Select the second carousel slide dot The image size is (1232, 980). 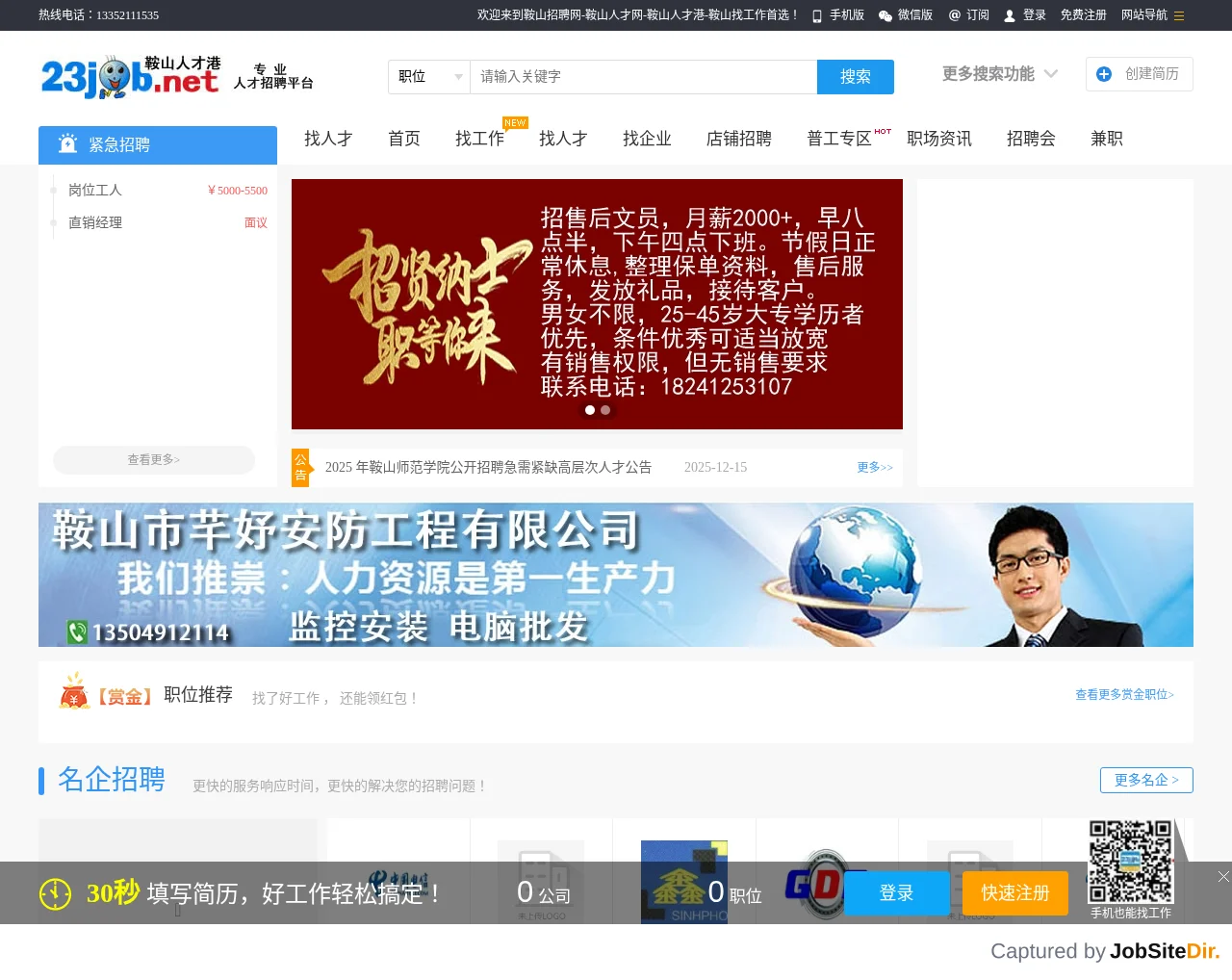point(605,410)
